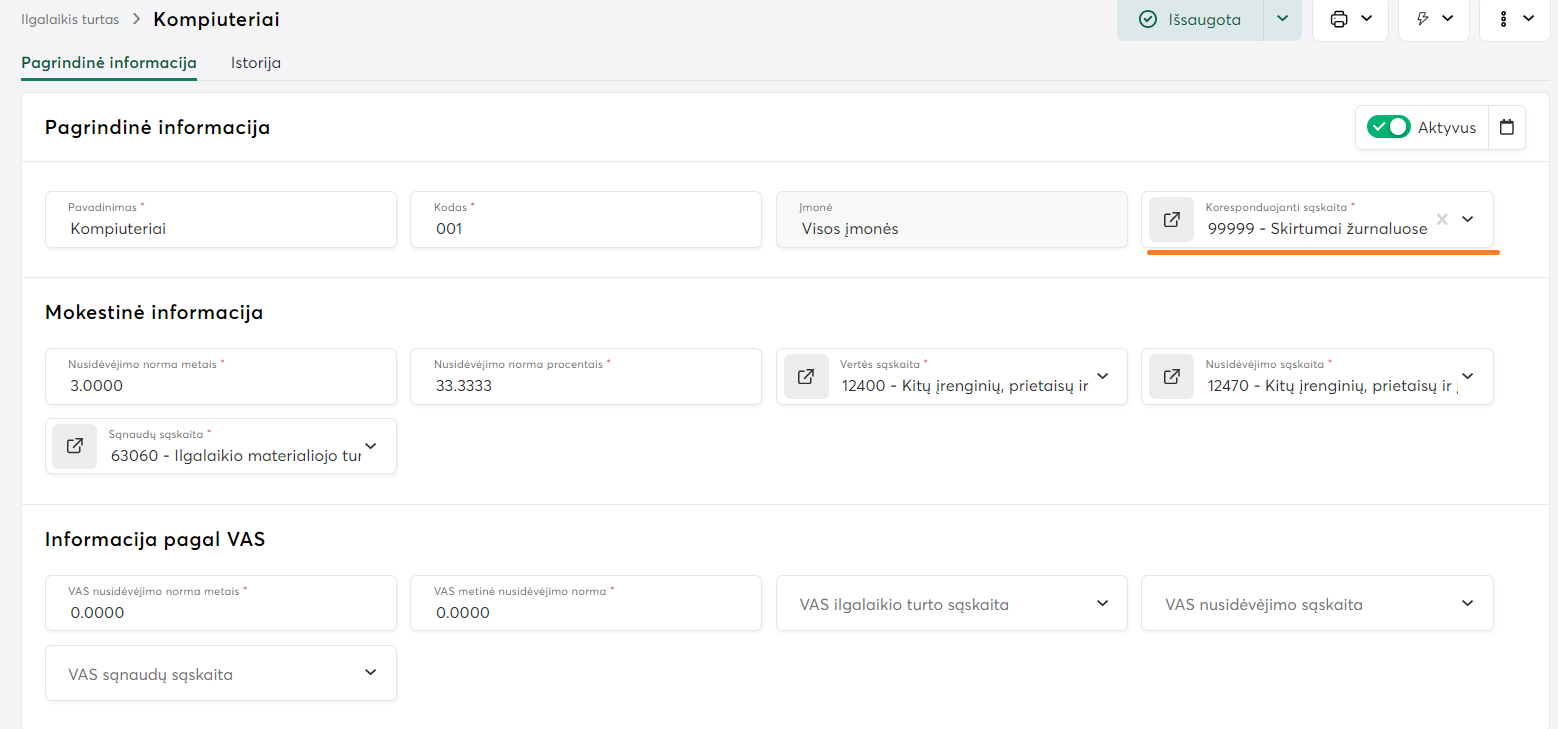
Task: Open the print options printer icon
Action: (1339, 19)
